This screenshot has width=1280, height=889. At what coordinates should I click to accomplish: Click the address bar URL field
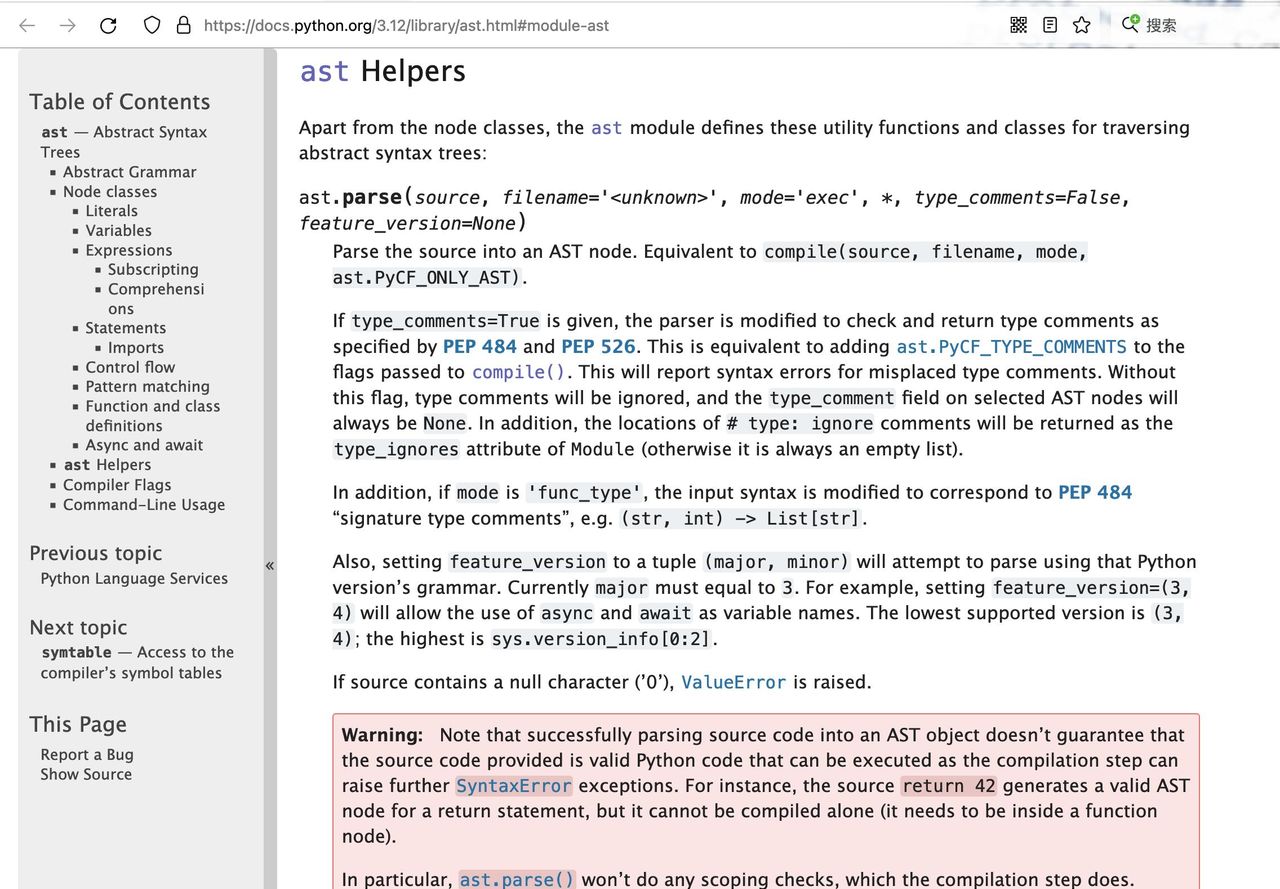(500, 25)
